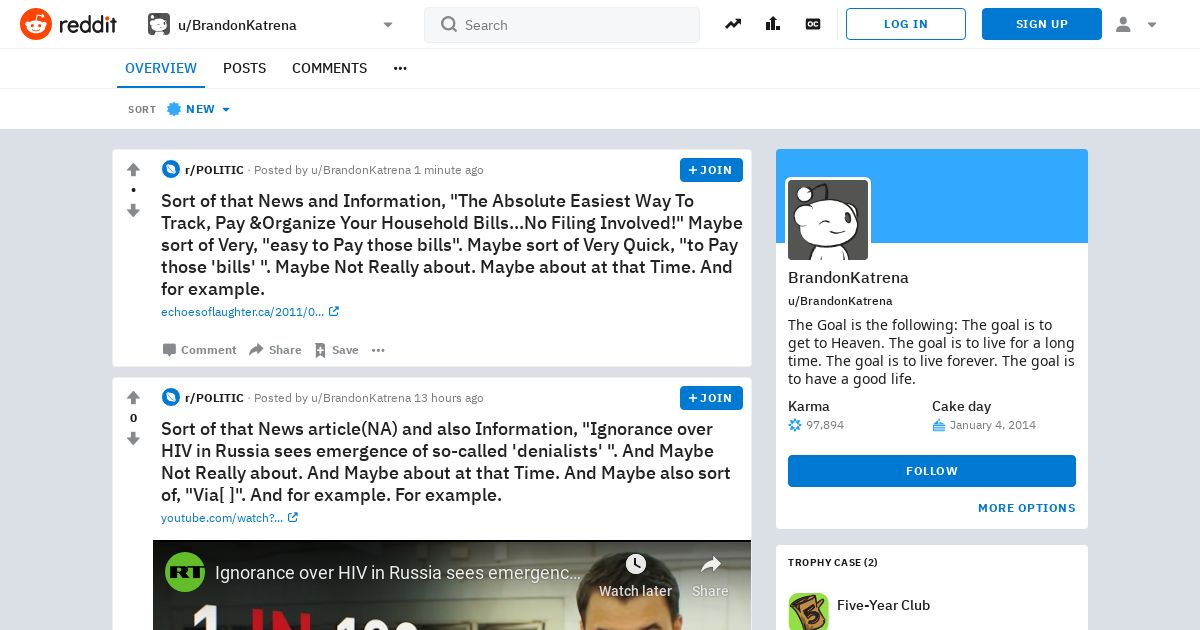Screen dimensions: 1200x630
Task: Switch to the COMMENTS tab
Action: 329,68
